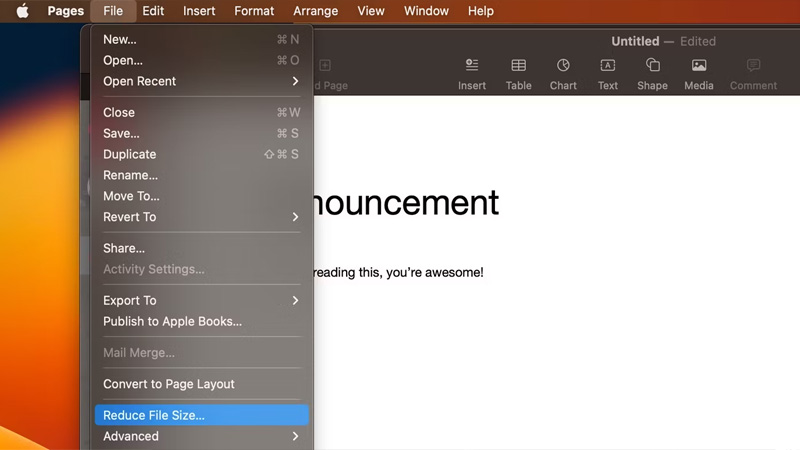Expand the Export To submenu
800x450 pixels.
(200, 300)
